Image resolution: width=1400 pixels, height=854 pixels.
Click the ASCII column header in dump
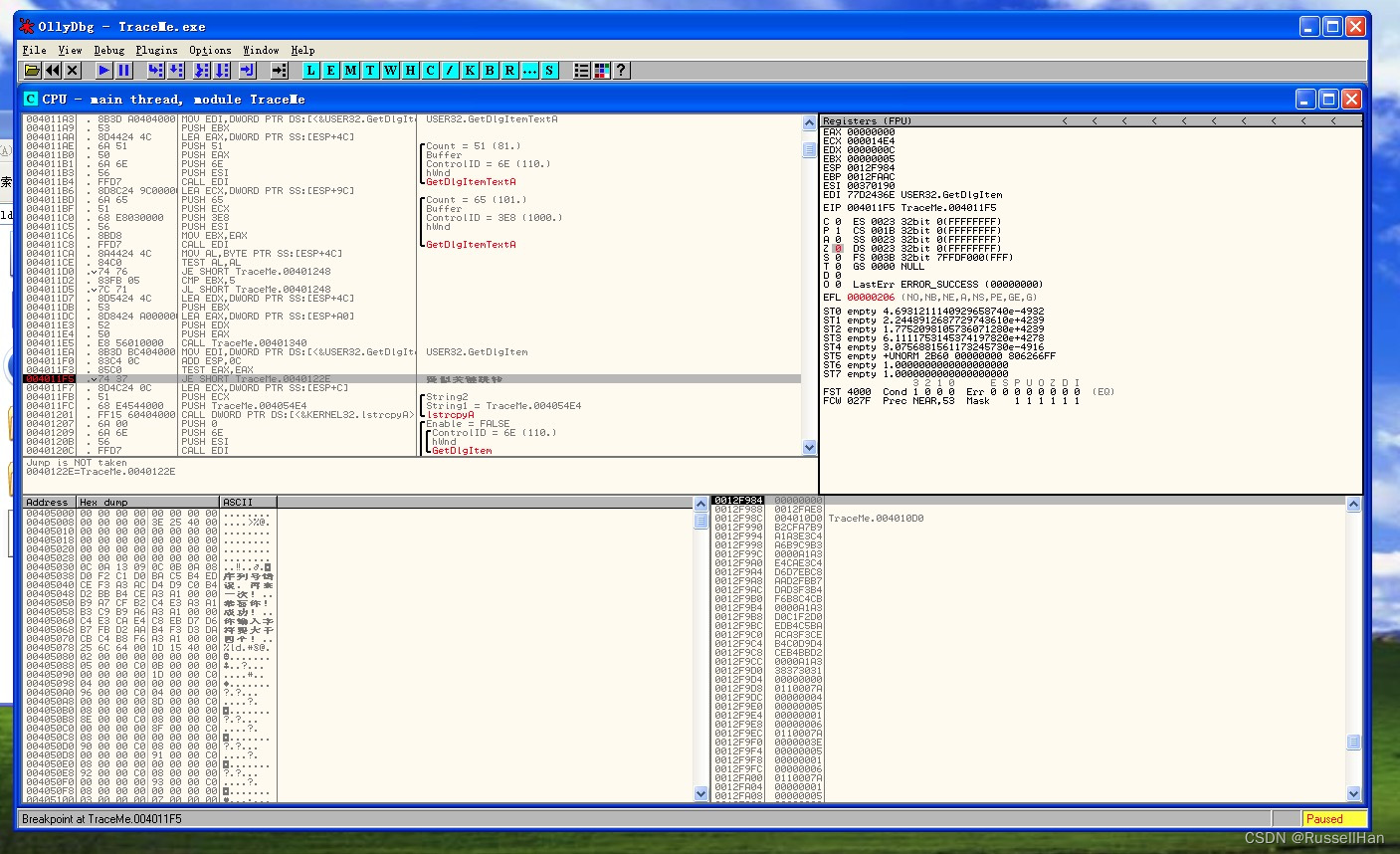pyautogui.click(x=248, y=502)
